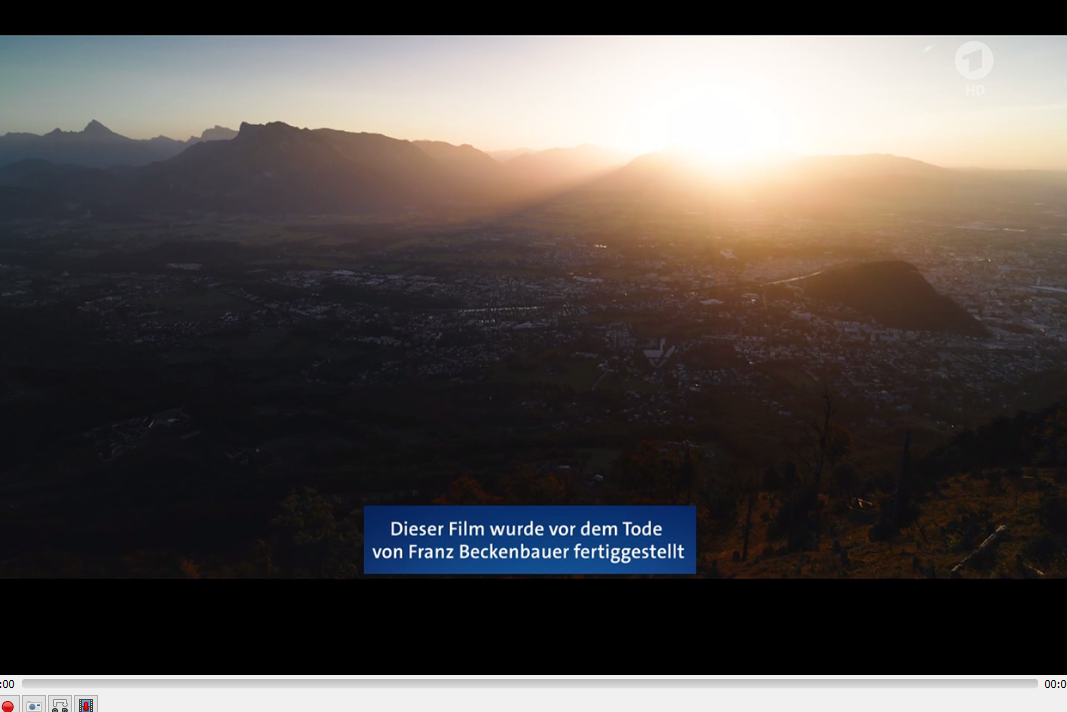Screen dimensions: 1067x712
Task: Click the remaining time label
Action: coord(1055,684)
